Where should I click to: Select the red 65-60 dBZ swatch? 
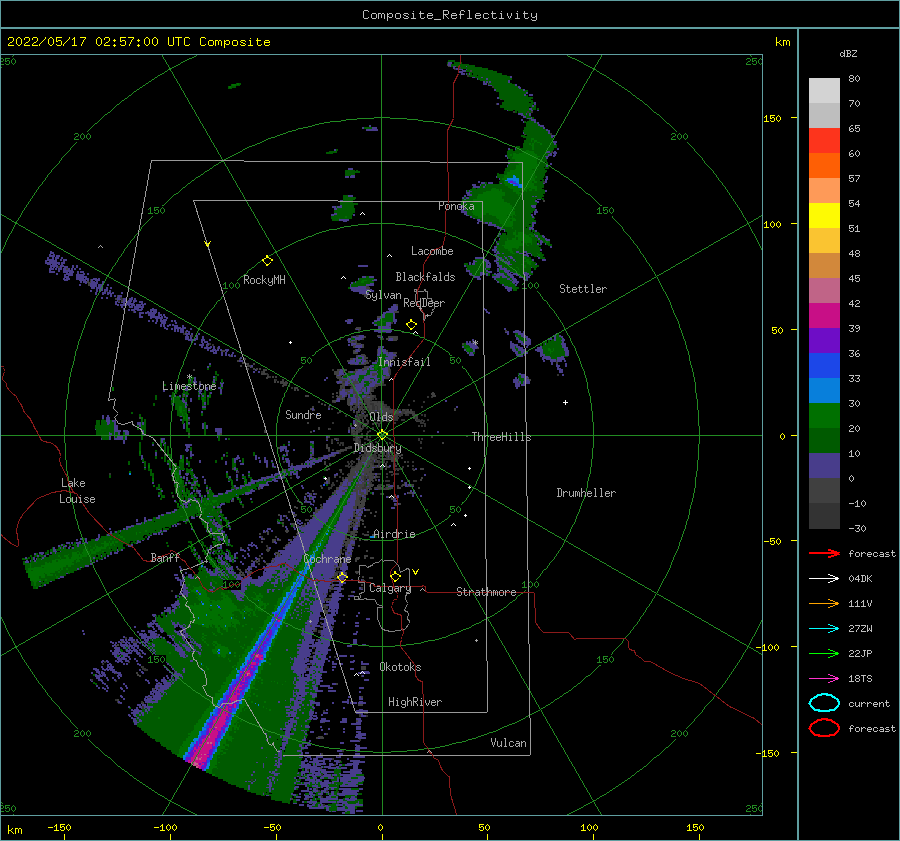pyautogui.click(x=824, y=141)
